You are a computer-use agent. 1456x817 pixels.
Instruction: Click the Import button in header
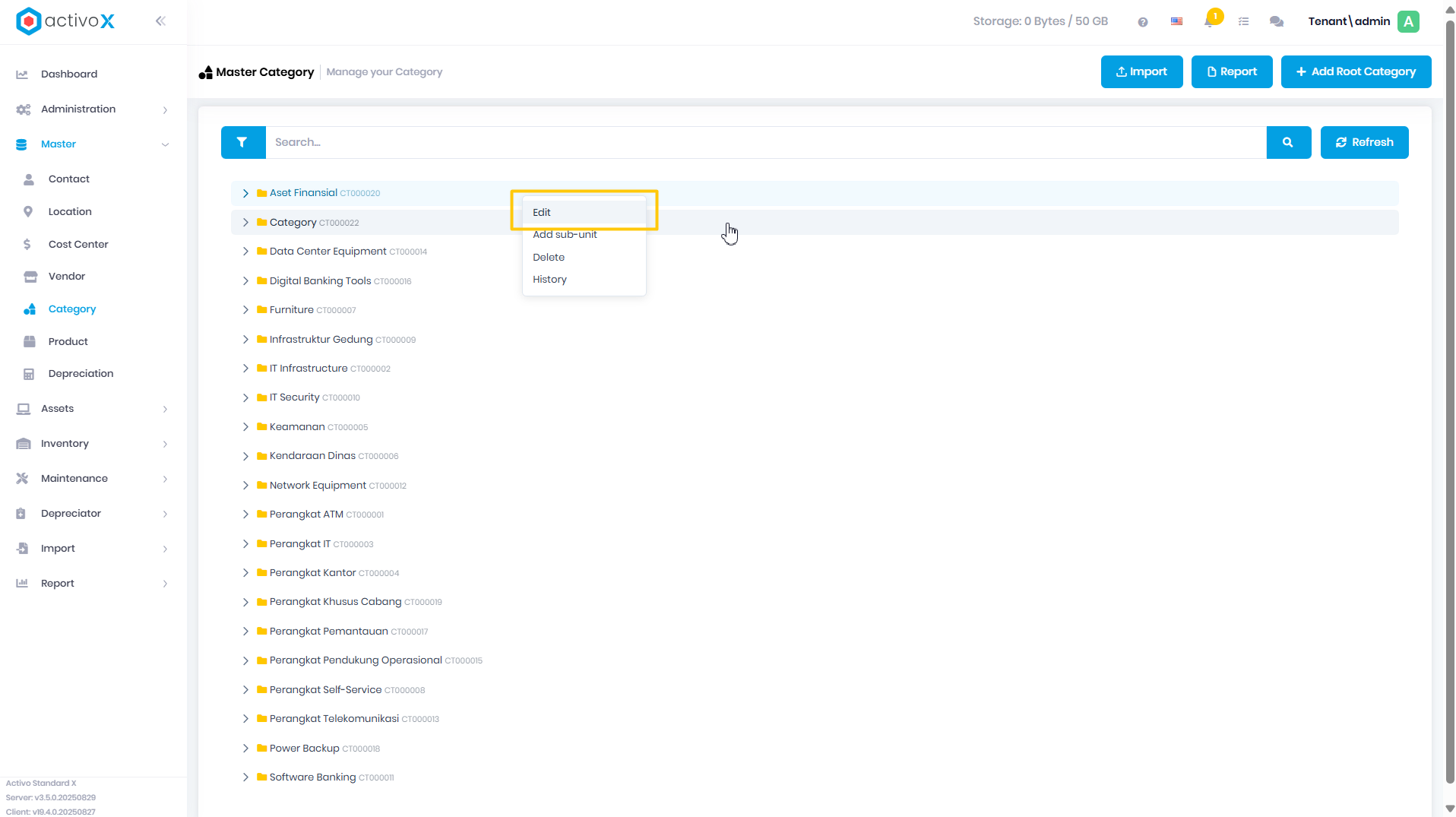coord(1141,71)
